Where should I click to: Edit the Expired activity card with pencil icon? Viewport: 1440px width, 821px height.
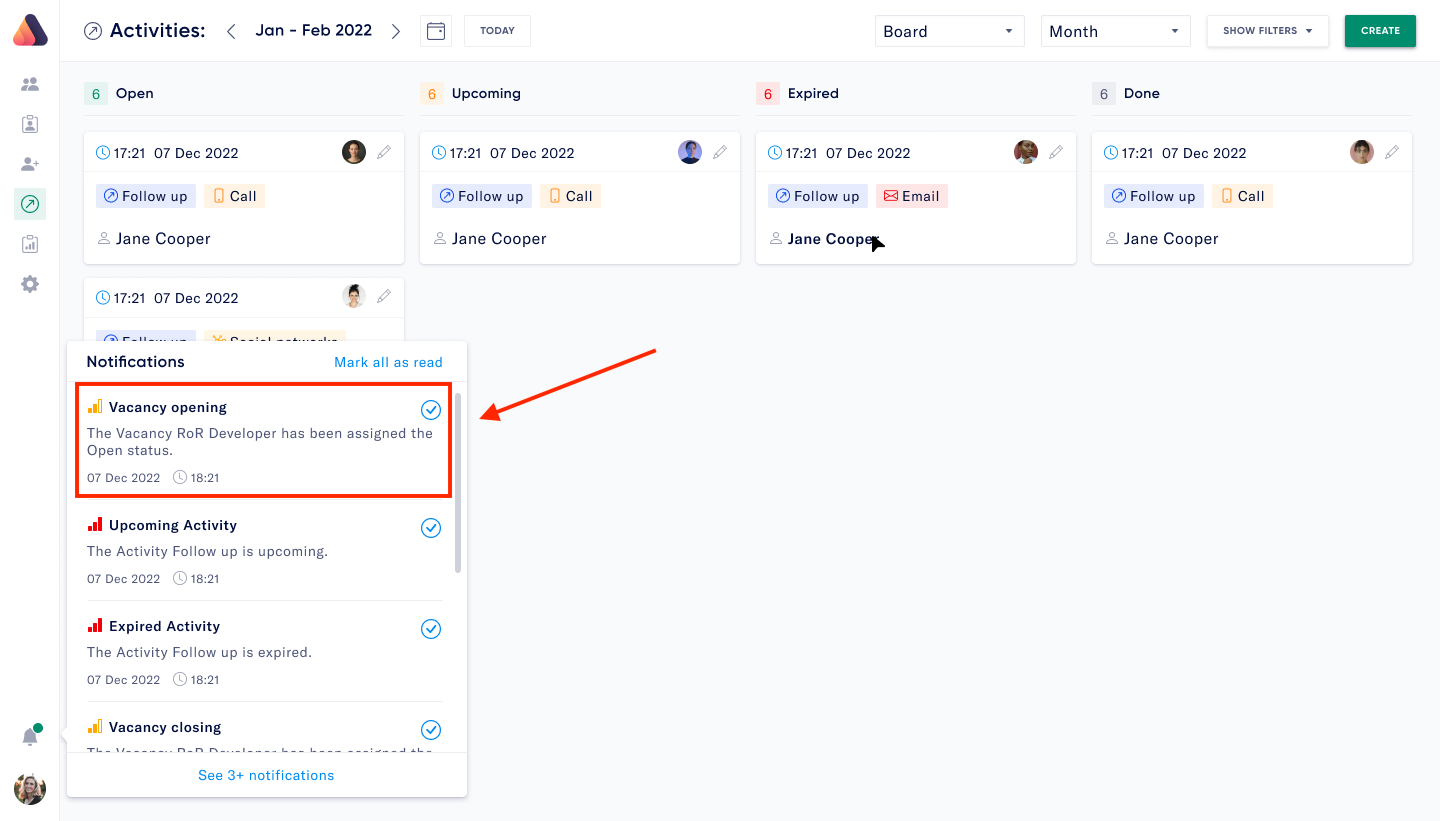click(1056, 152)
